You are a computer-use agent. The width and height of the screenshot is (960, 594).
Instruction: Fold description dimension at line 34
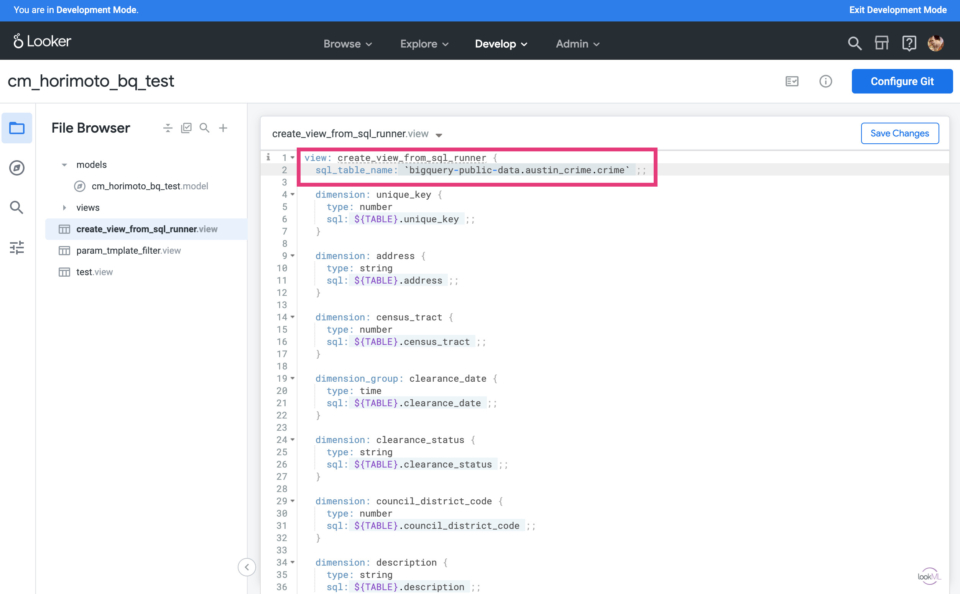click(293, 562)
